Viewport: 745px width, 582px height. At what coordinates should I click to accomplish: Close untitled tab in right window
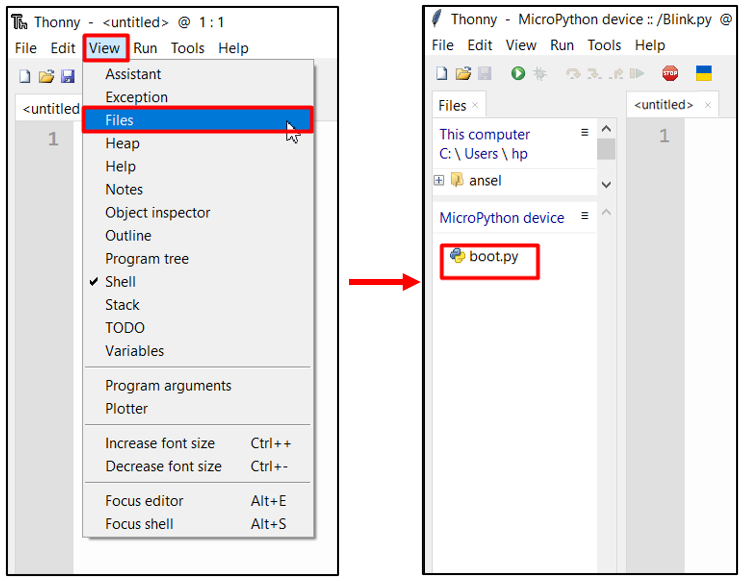(x=707, y=105)
